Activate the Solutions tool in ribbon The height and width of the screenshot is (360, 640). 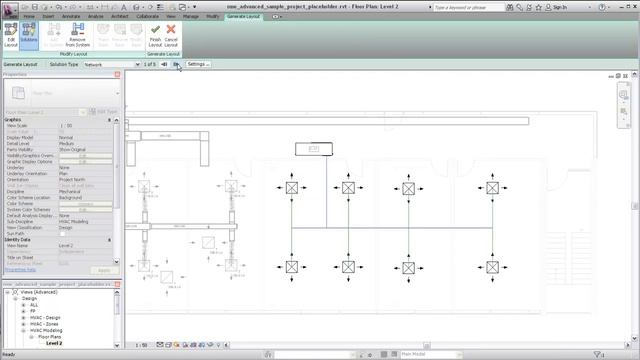click(29, 35)
